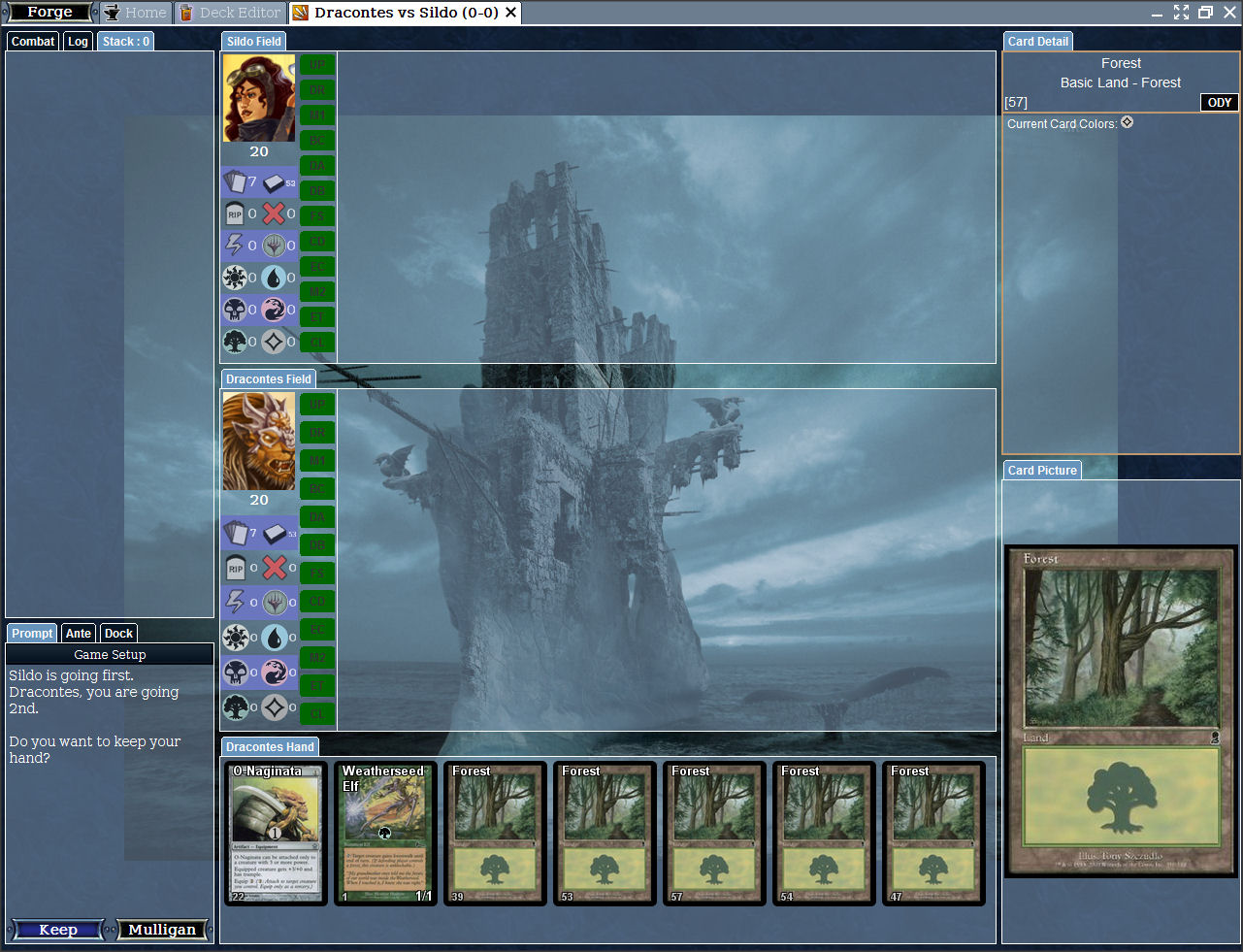Screen dimensions: 1243x952
Task: View Dracontes' graveyard RIP icon
Action: click(x=236, y=568)
